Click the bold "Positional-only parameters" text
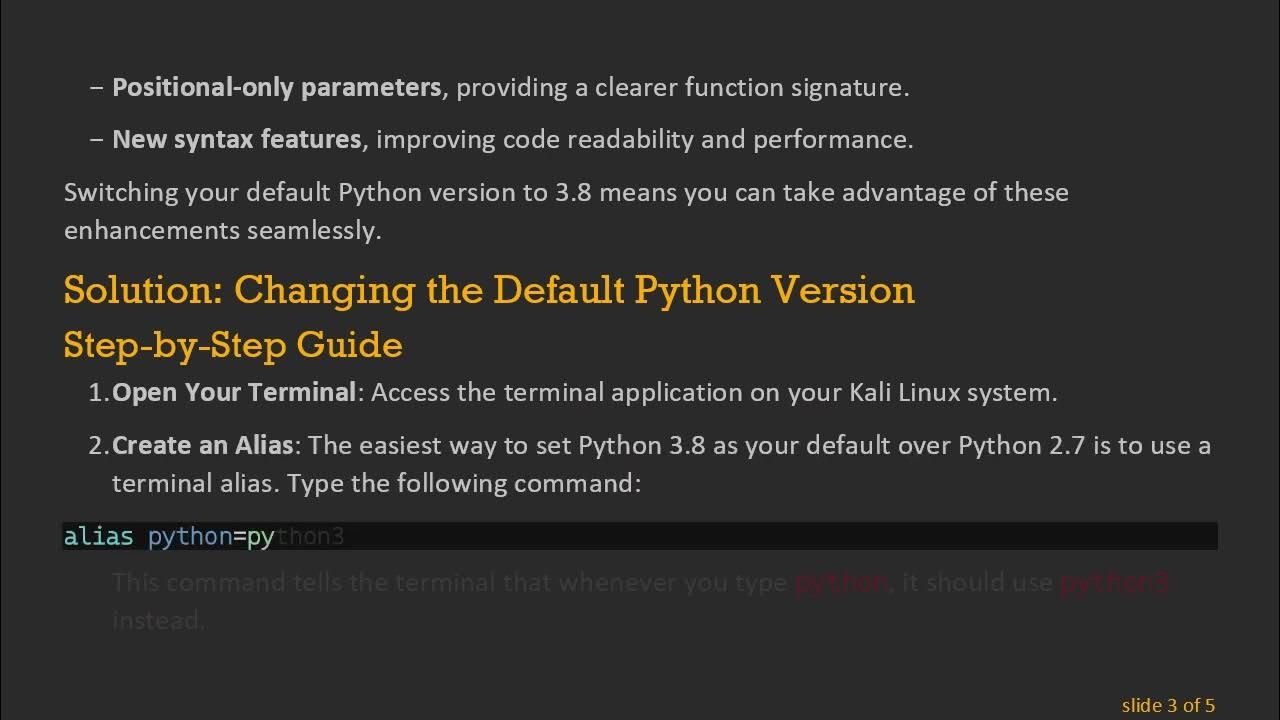Viewport: 1280px width, 720px height. (276, 88)
